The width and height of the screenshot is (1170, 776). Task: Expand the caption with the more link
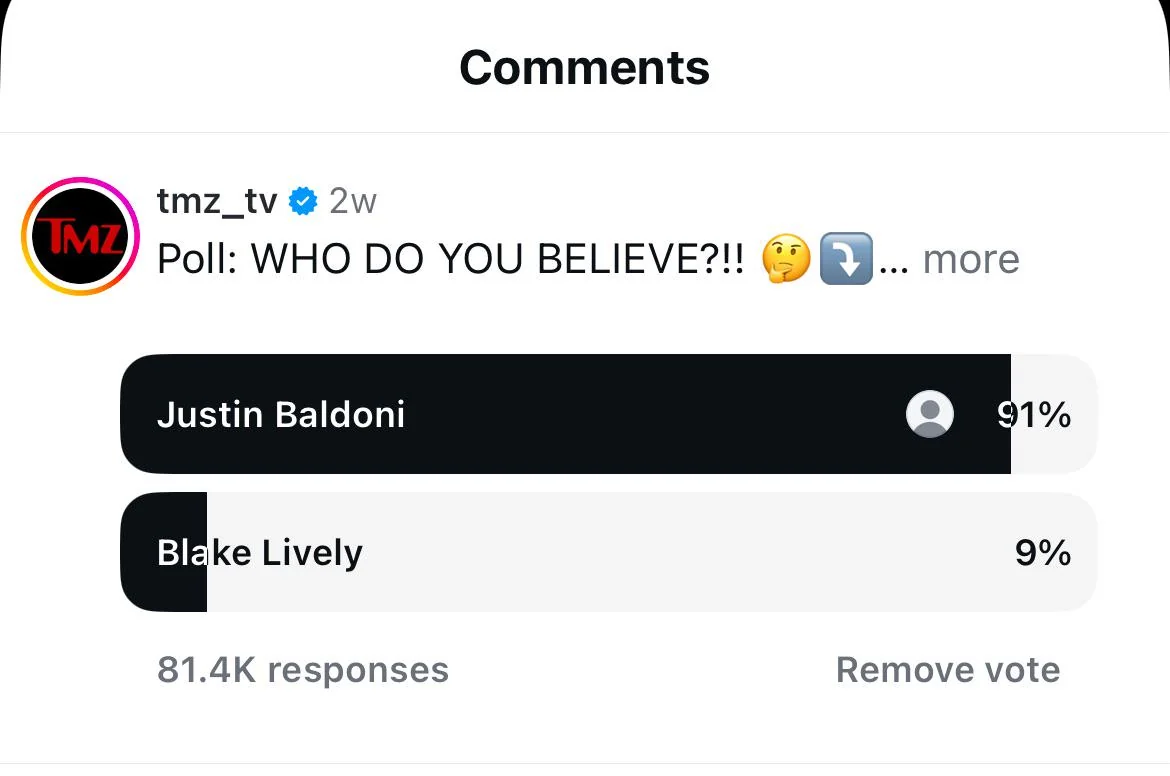pyautogui.click(x=970, y=258)
